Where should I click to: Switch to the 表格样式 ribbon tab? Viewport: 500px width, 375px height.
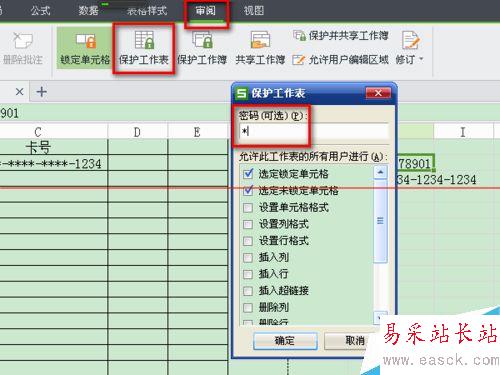147,11
